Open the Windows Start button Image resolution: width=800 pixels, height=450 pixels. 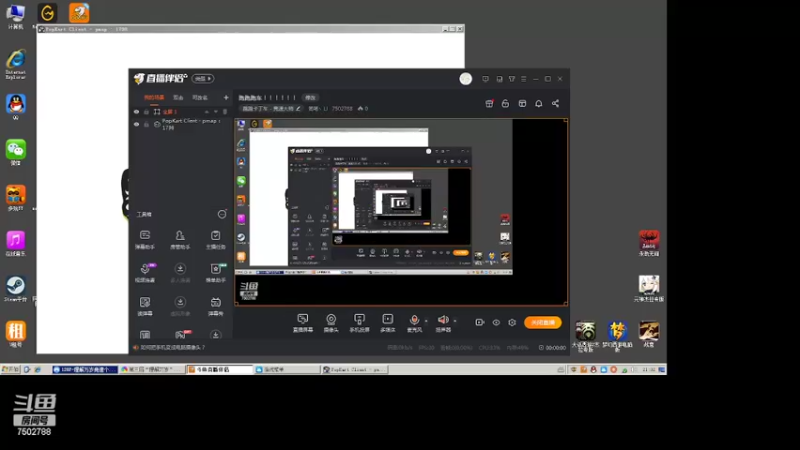click(10, 369)
